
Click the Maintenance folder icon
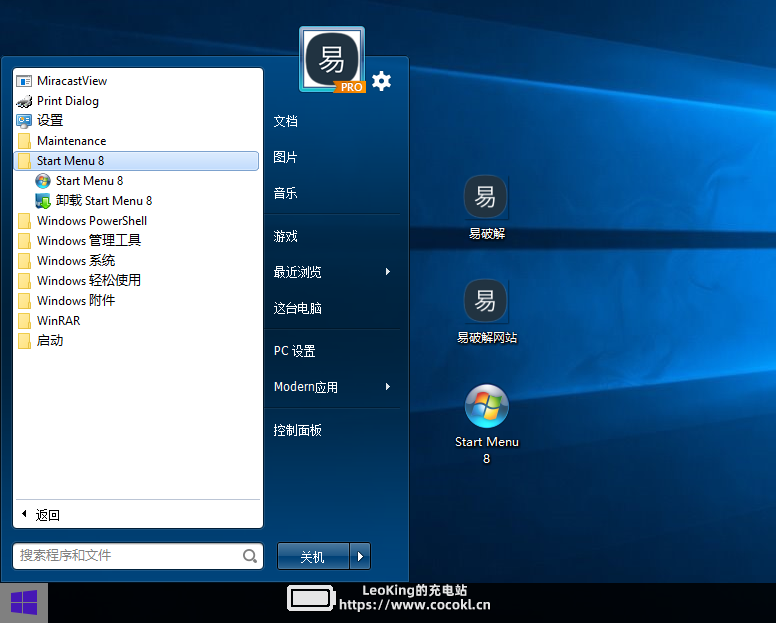pos(24,141)
